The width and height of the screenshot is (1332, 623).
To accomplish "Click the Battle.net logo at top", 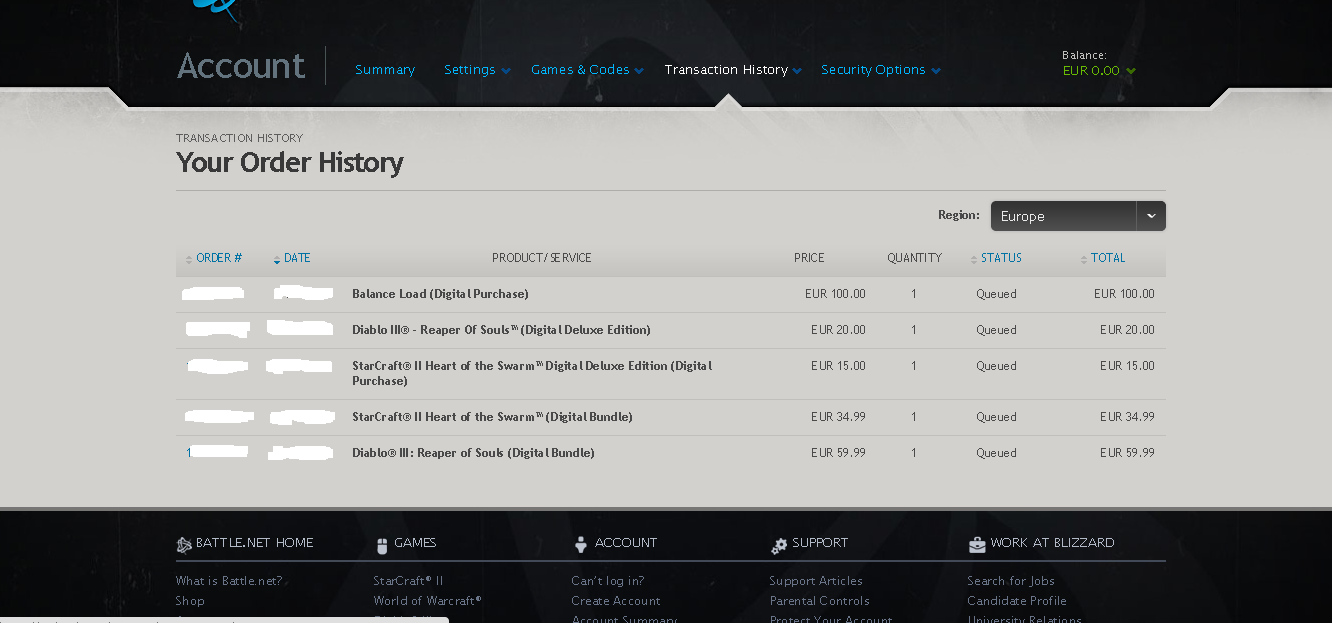I will pyautogui.click(x=218, y=9).
